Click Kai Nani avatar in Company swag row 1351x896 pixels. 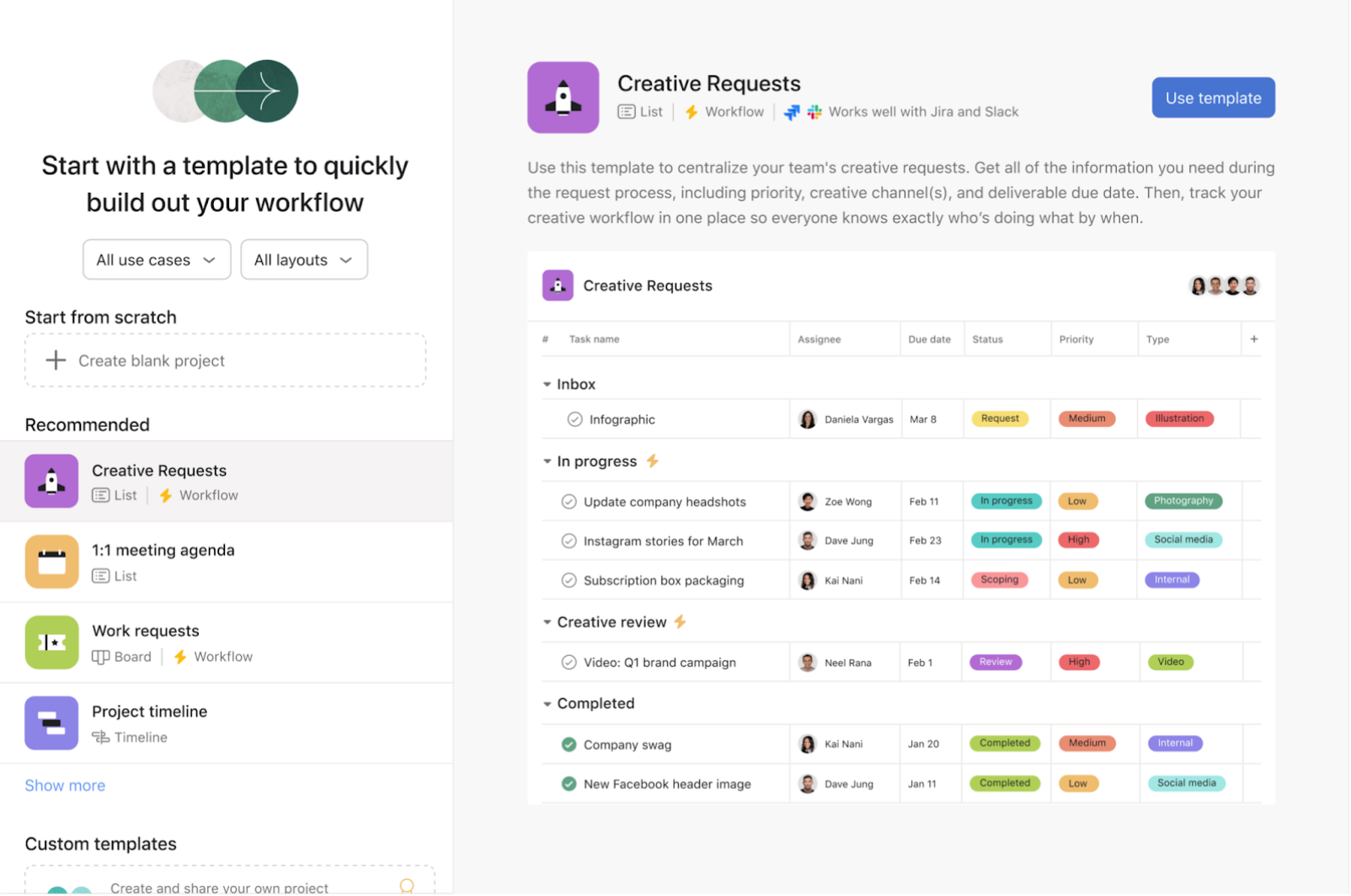(x=808, y=745)
